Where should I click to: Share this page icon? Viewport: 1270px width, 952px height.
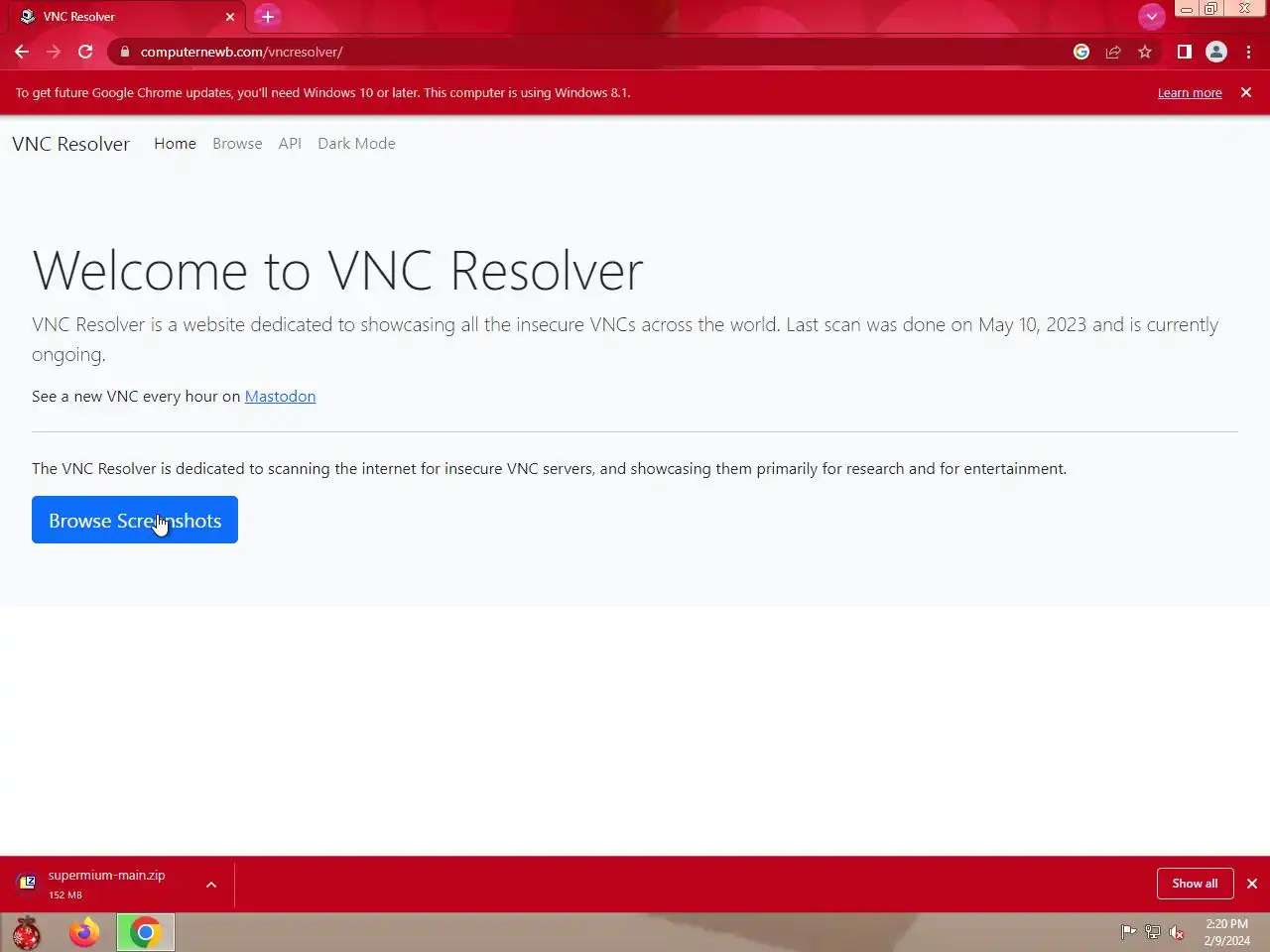[1113, 52]
